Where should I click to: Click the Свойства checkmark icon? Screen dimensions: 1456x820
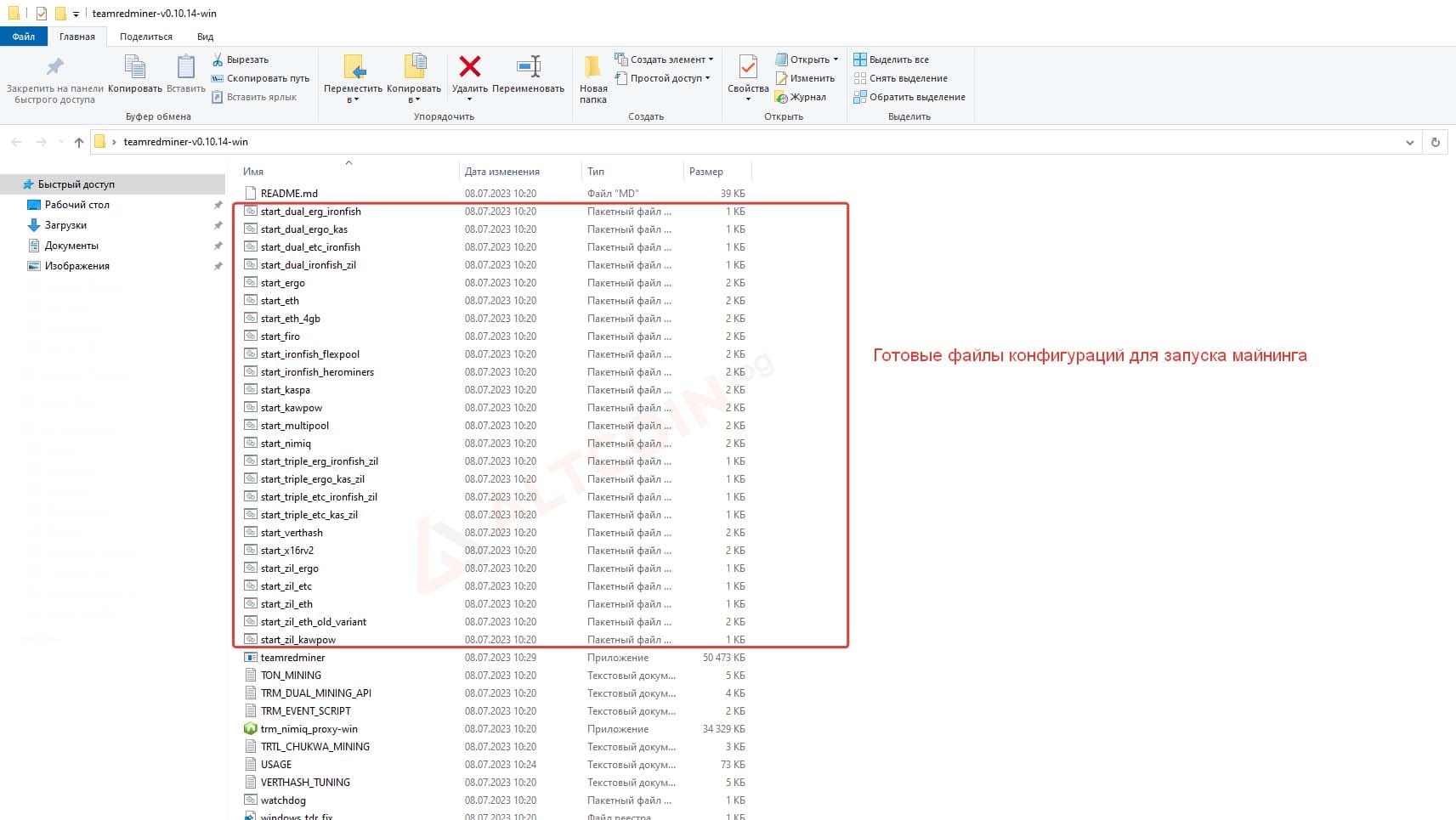[748, 66]
